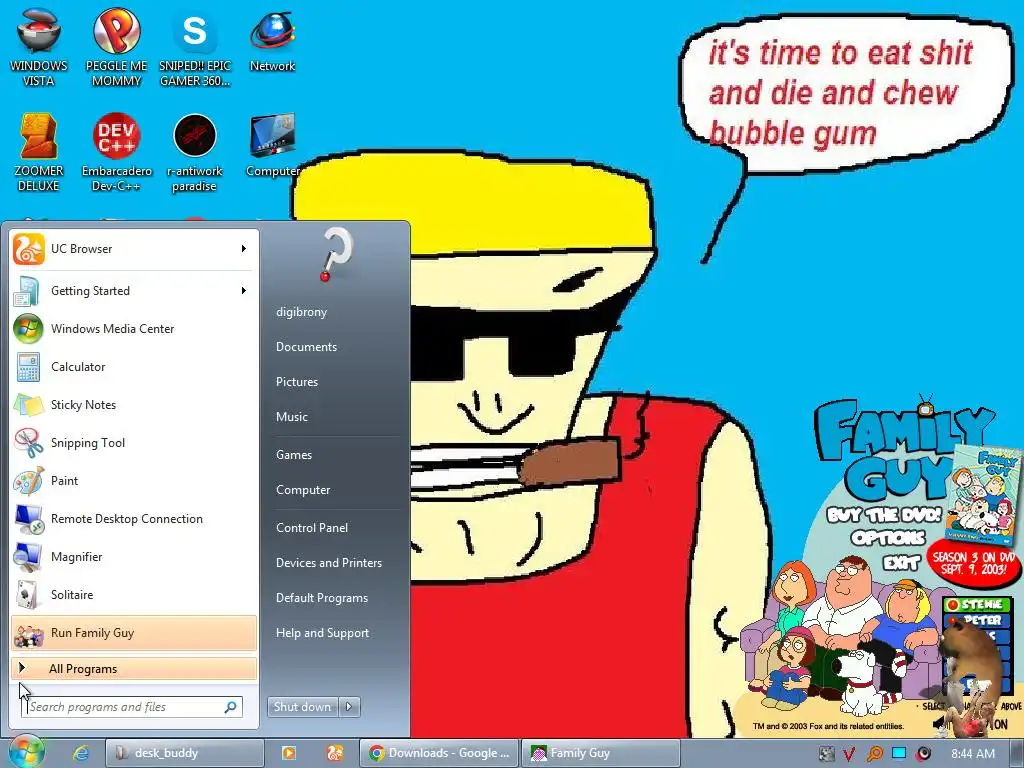Click the Search programs and files box

tap(132, 707)
